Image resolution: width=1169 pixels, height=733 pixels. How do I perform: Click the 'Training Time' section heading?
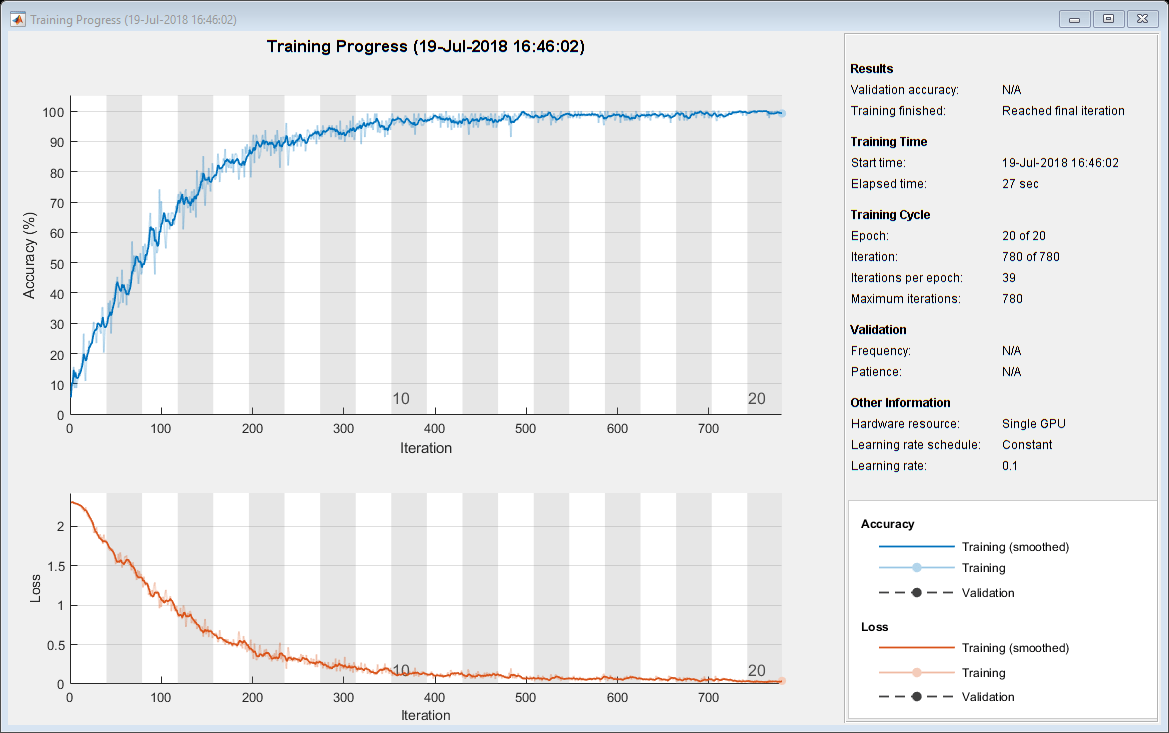click(889, 142)
